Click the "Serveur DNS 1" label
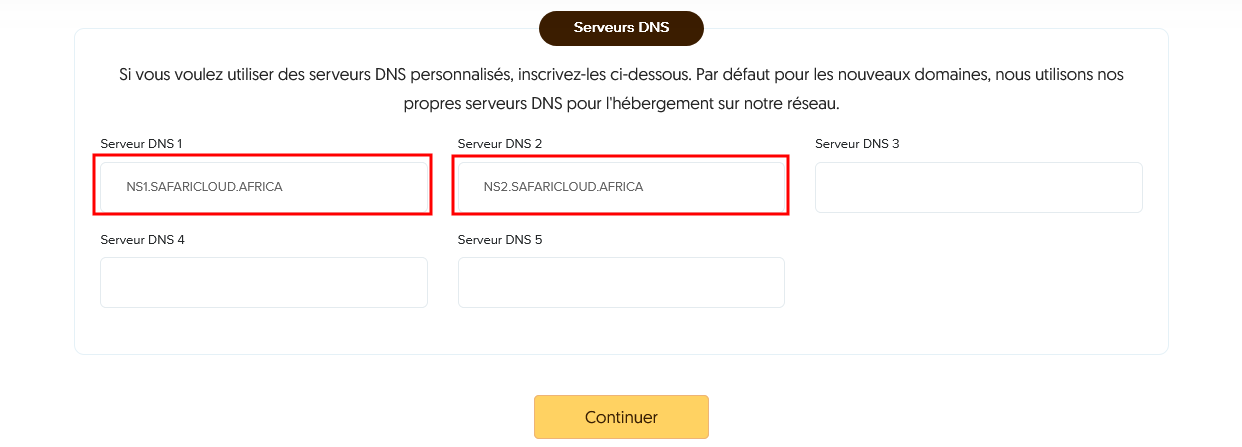Screen dimensions: 1242x447 pyautogui.click(x=141, y=144)
